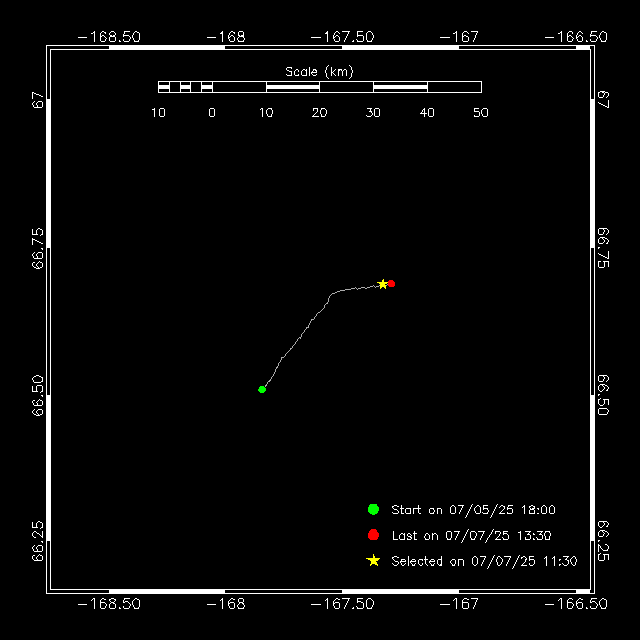Click the legend text 'Selected on 07/07/25 11:30'
640x640 pixels.
484,562
